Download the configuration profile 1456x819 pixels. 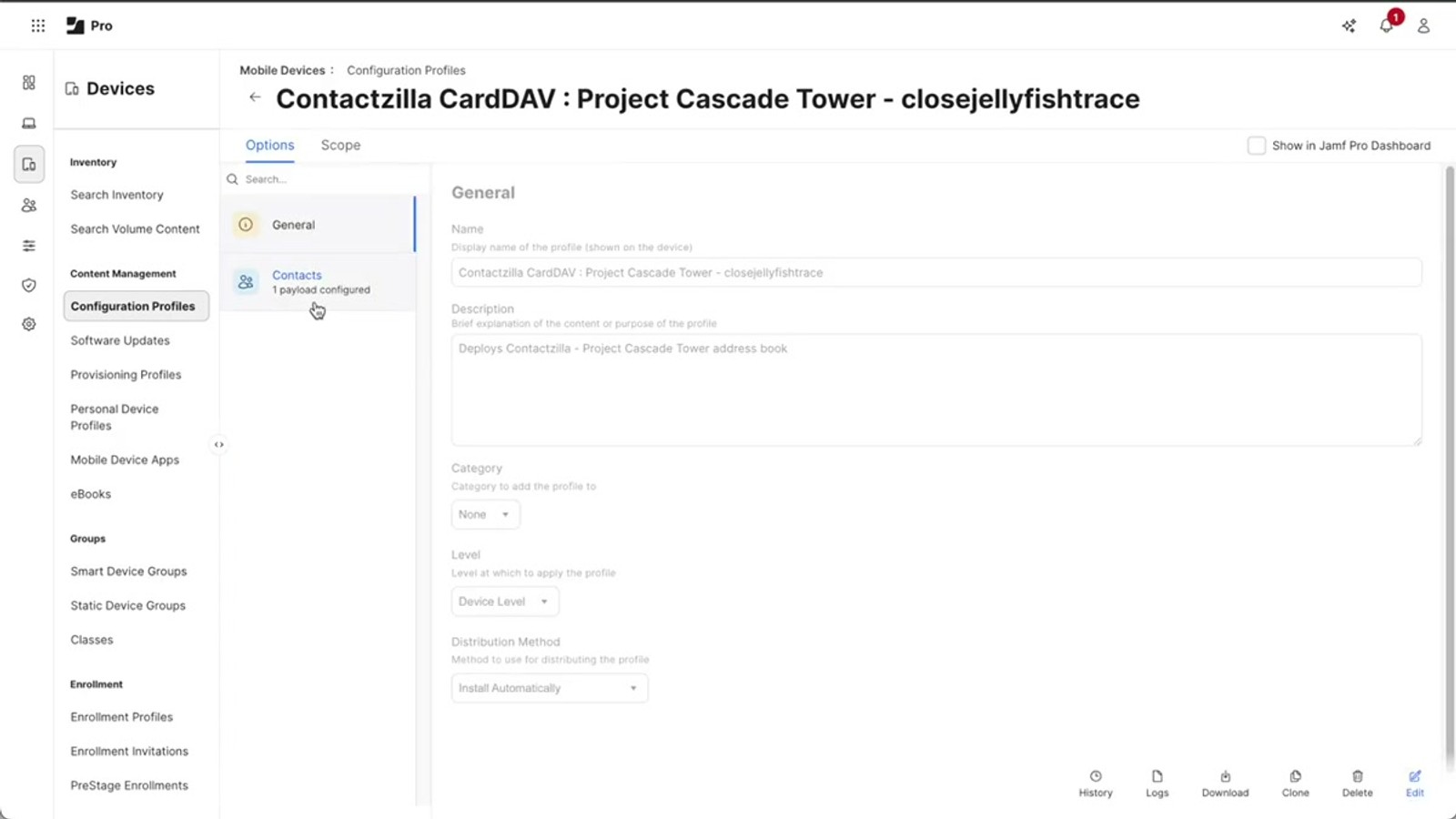[x=1225, y=784]
